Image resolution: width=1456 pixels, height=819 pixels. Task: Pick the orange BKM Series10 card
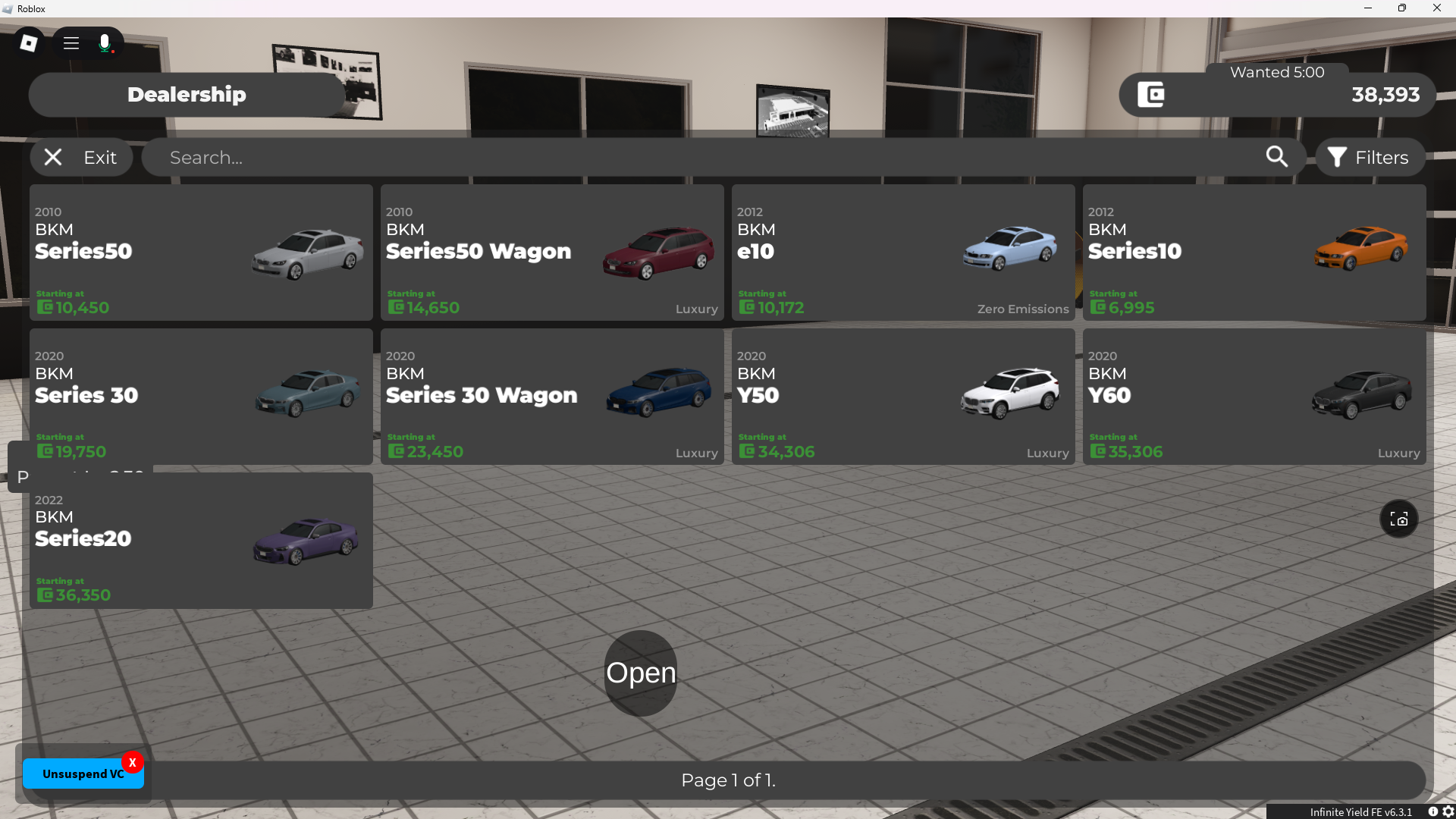(x=1254, y=253)
